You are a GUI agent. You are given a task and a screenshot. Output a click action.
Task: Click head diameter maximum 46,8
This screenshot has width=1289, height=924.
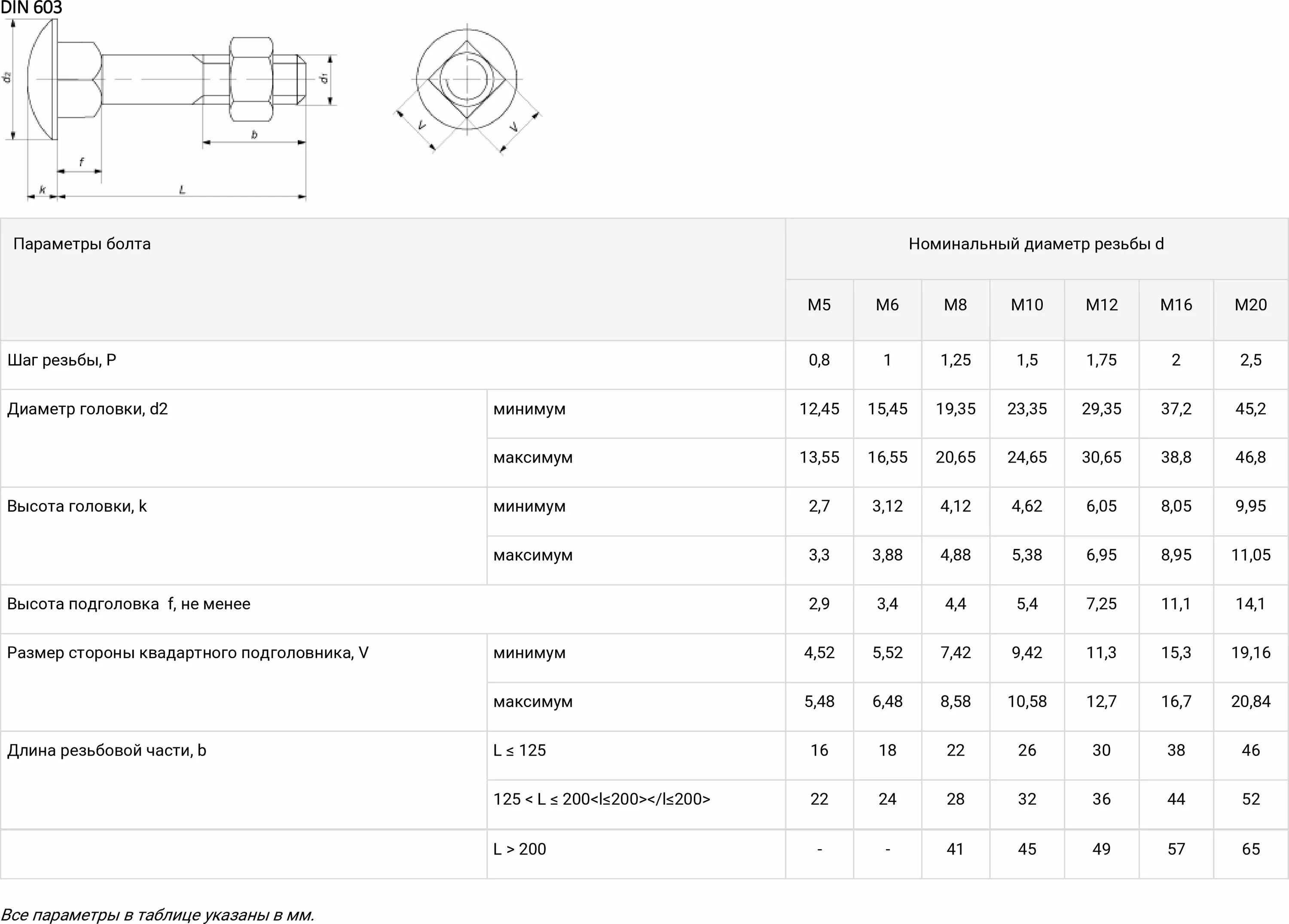pyautogui.click(x=1250, y=457)
